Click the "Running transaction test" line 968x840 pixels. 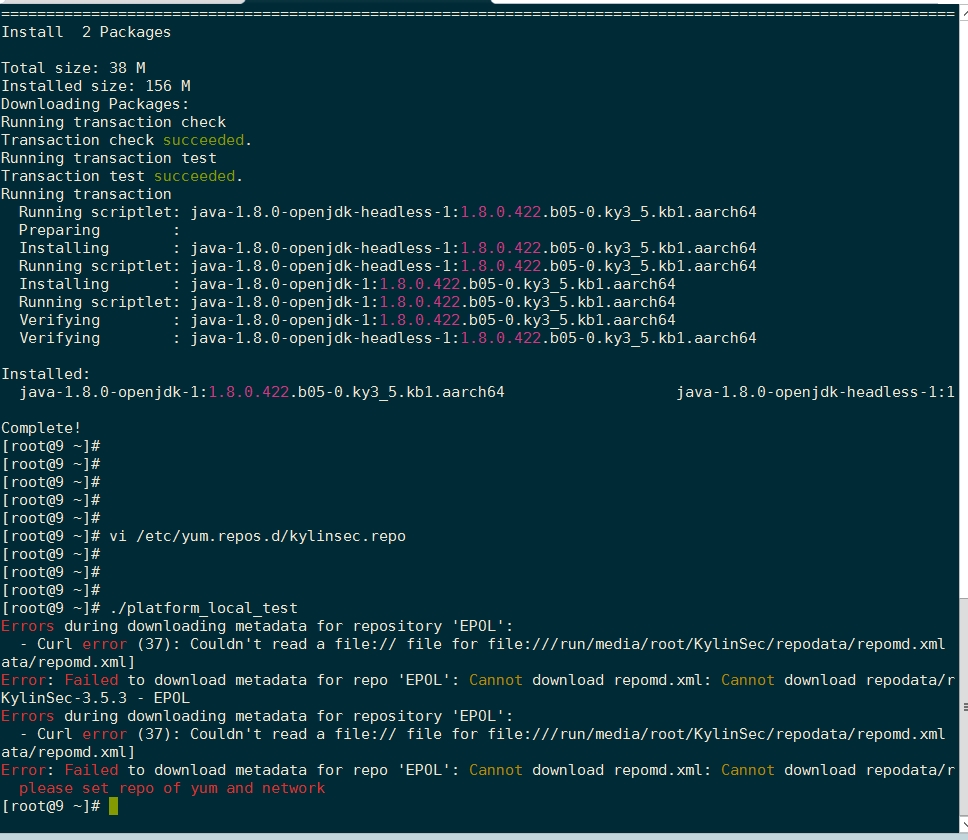[108, 158]
